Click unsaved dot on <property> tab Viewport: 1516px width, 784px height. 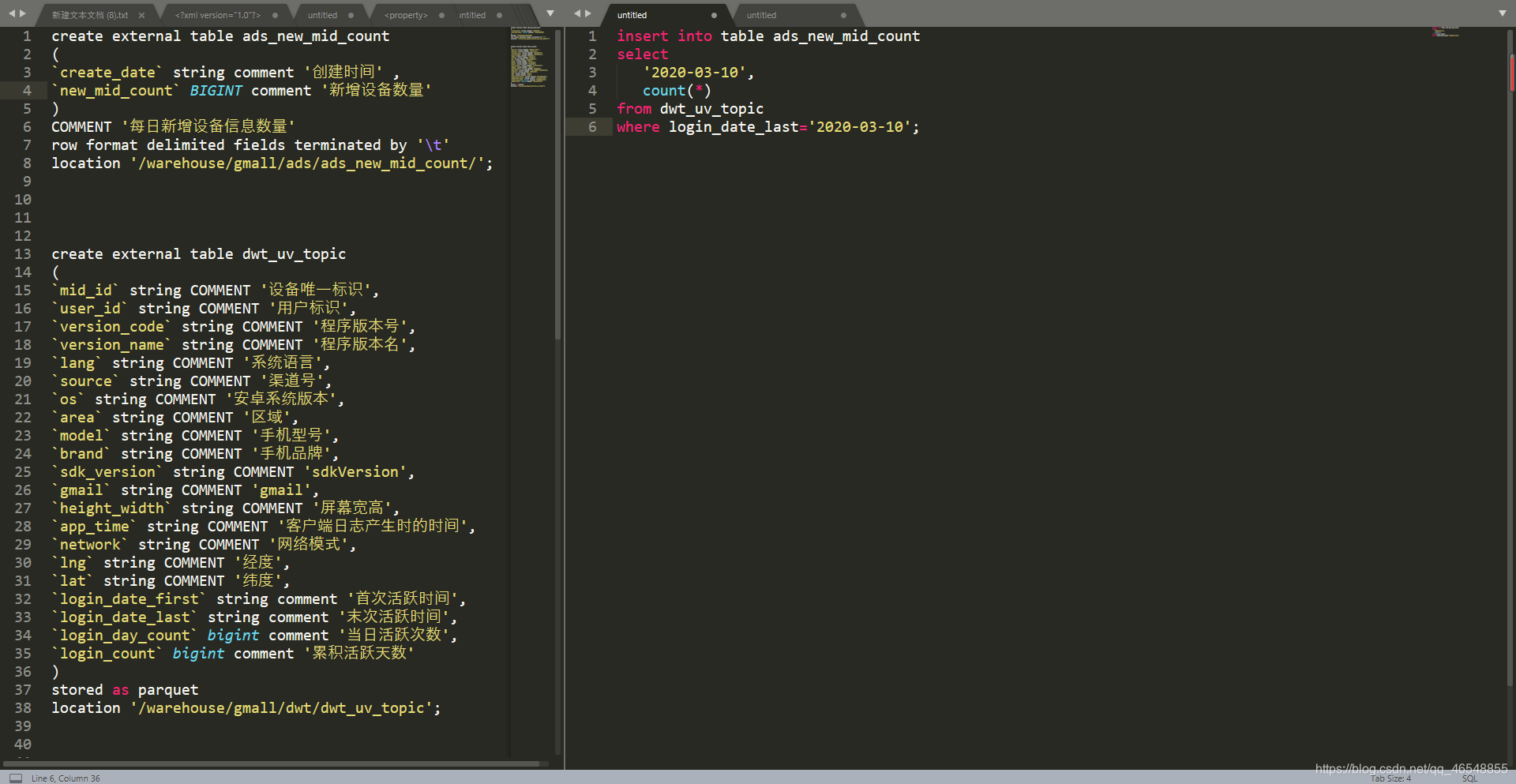[x=441, y=15]
